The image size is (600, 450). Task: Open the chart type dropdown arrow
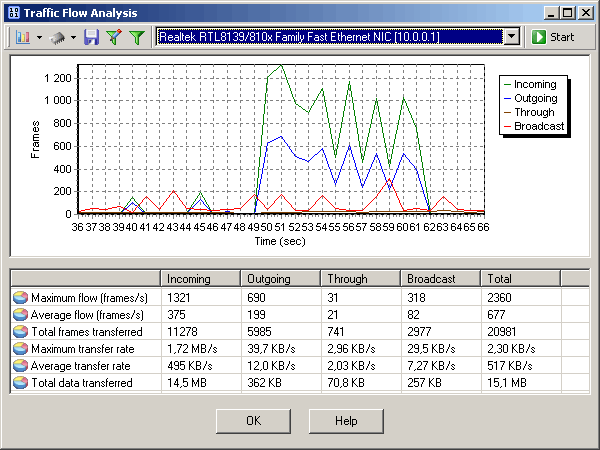(38, 37)
